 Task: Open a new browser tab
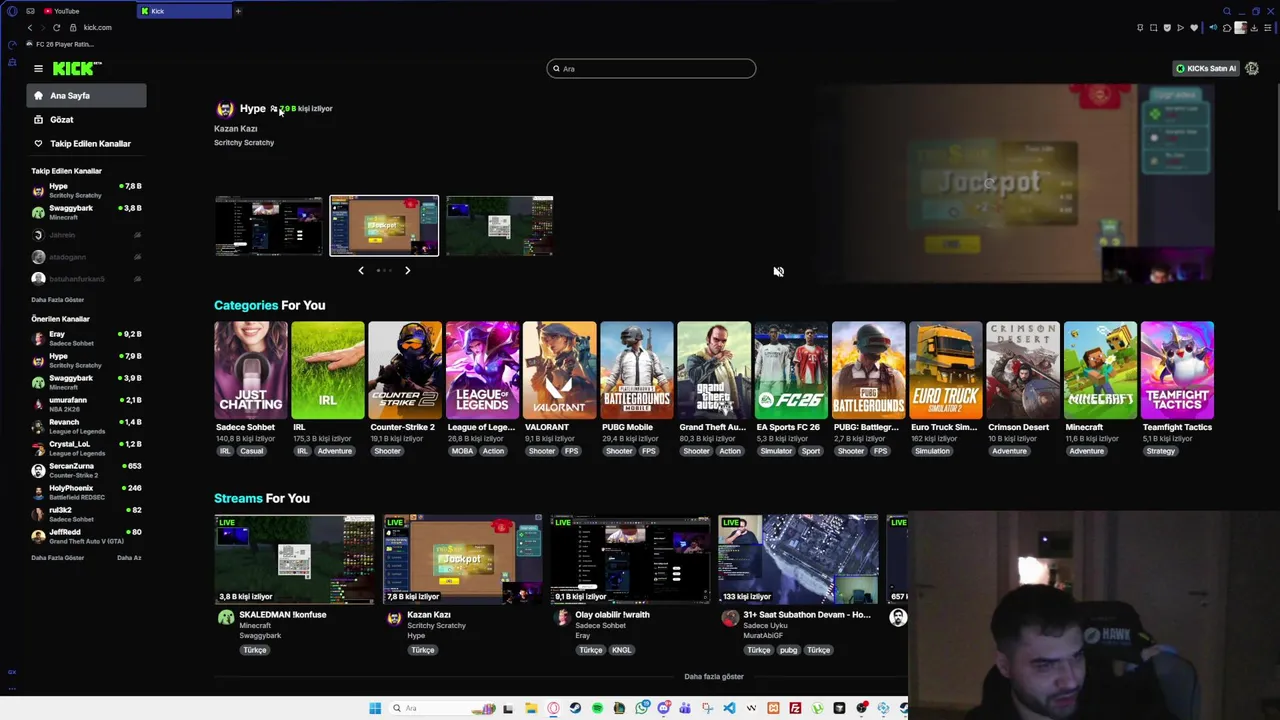point(238,11)
